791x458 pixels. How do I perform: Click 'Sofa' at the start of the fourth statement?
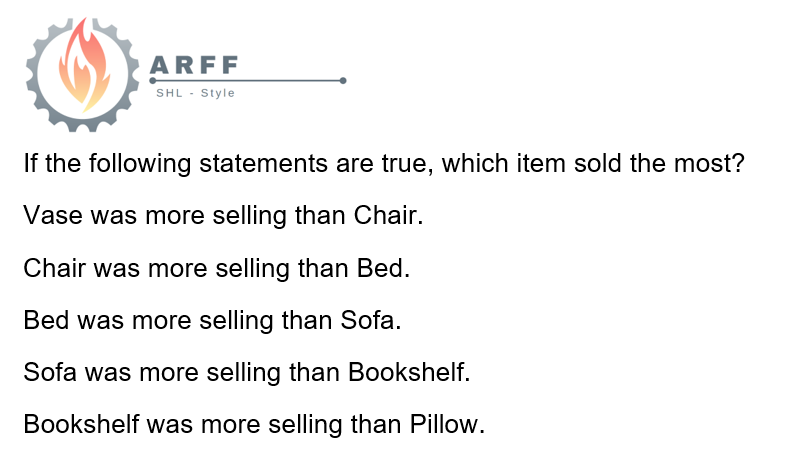(50, 372)
